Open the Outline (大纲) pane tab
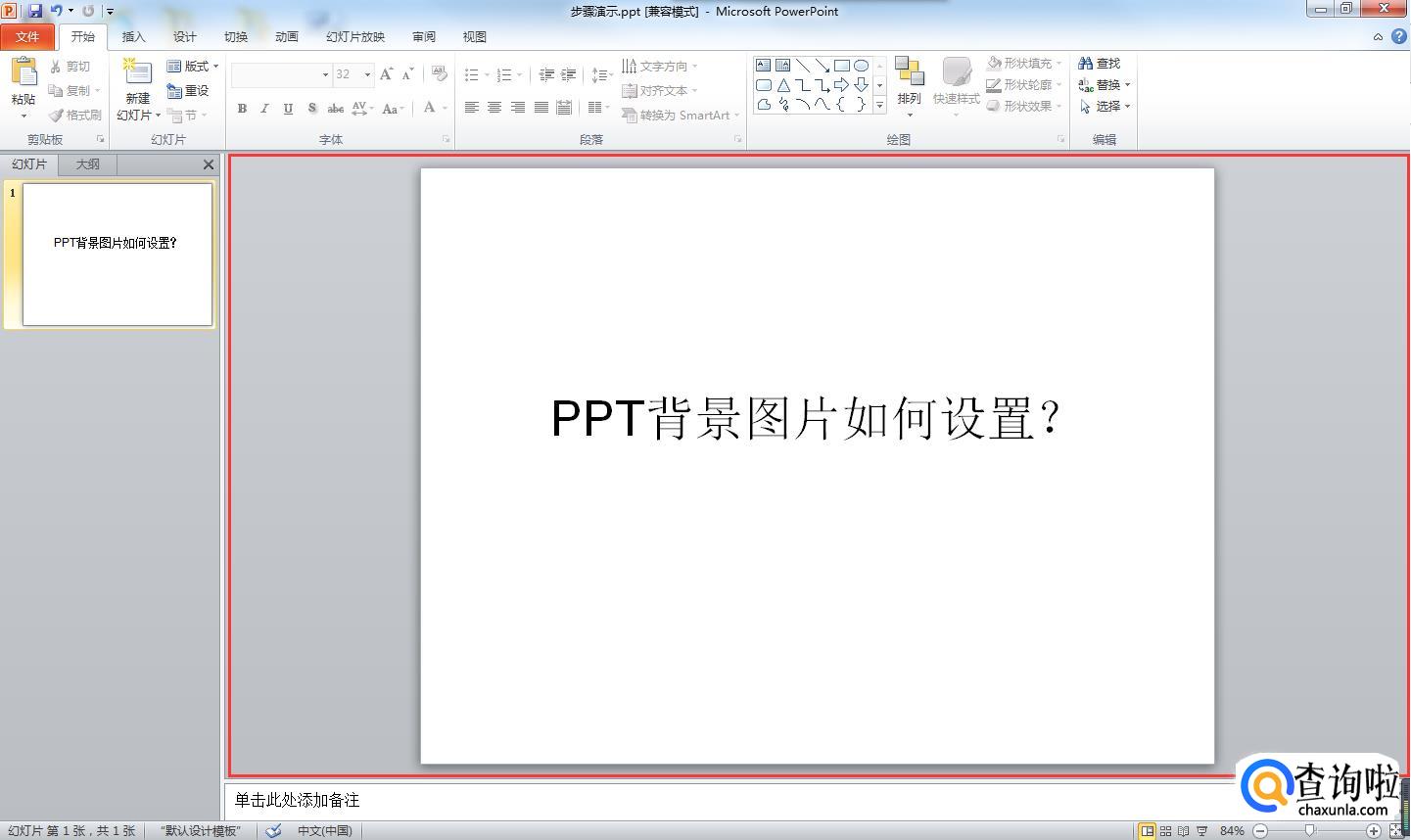This screenshot has width=1411, height=840. [x=87, y=164]
